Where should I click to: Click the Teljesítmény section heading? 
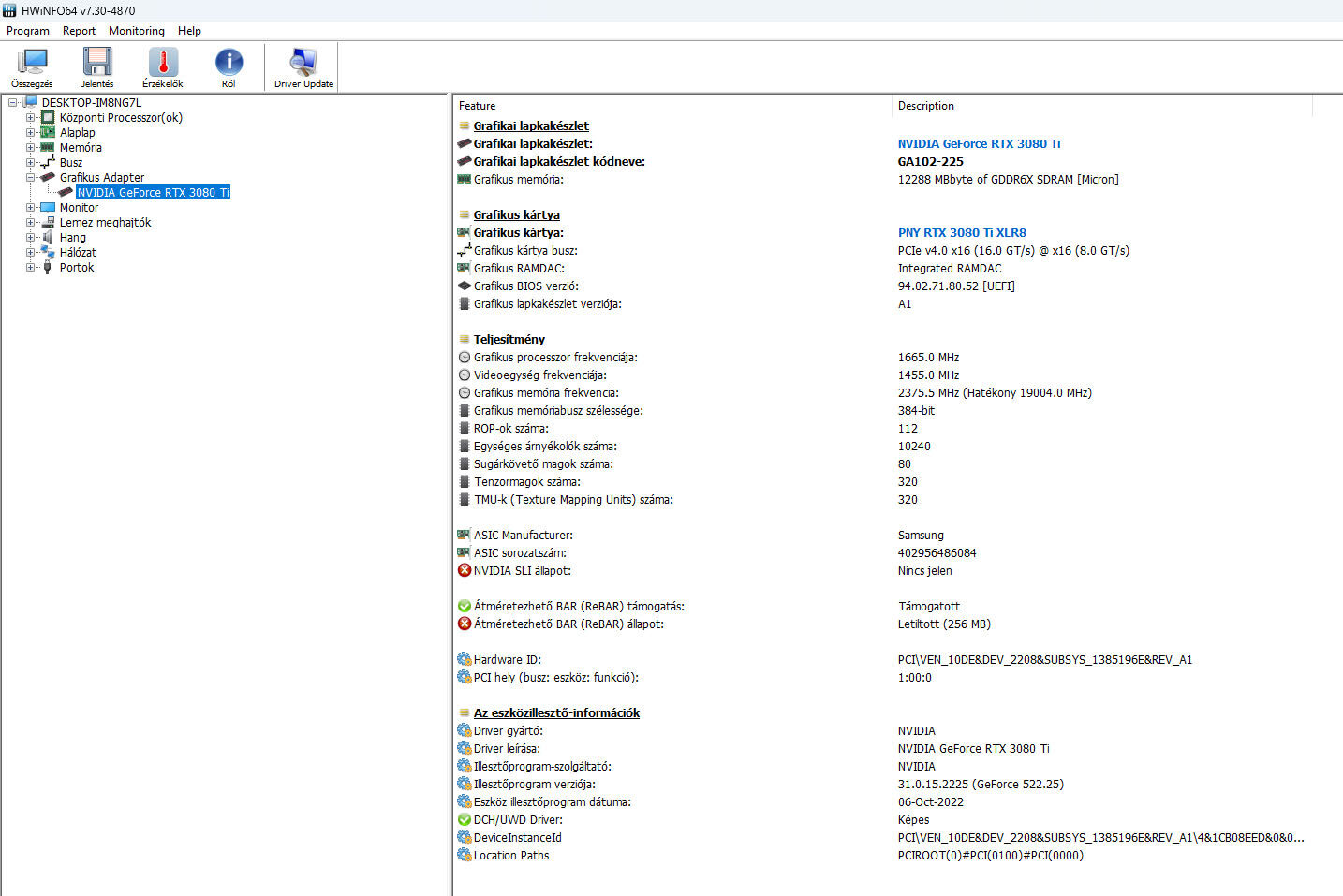(509, 339)
